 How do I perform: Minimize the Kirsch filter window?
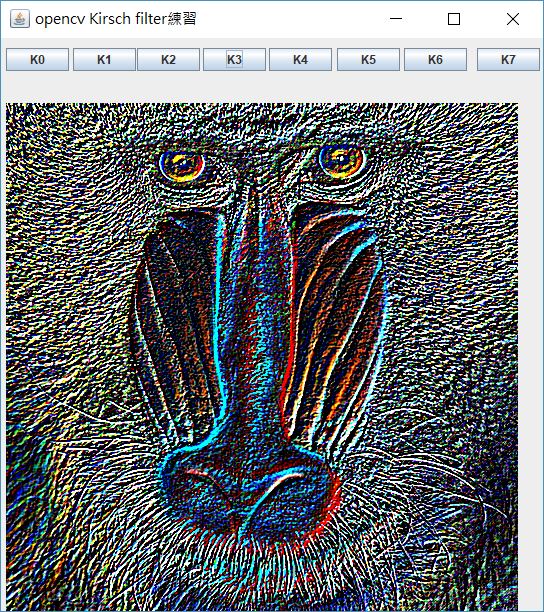coord(396,19)
